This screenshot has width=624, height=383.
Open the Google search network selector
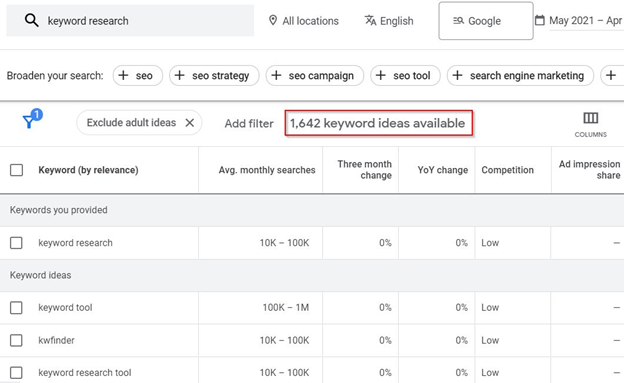click(x=486, y=21)
